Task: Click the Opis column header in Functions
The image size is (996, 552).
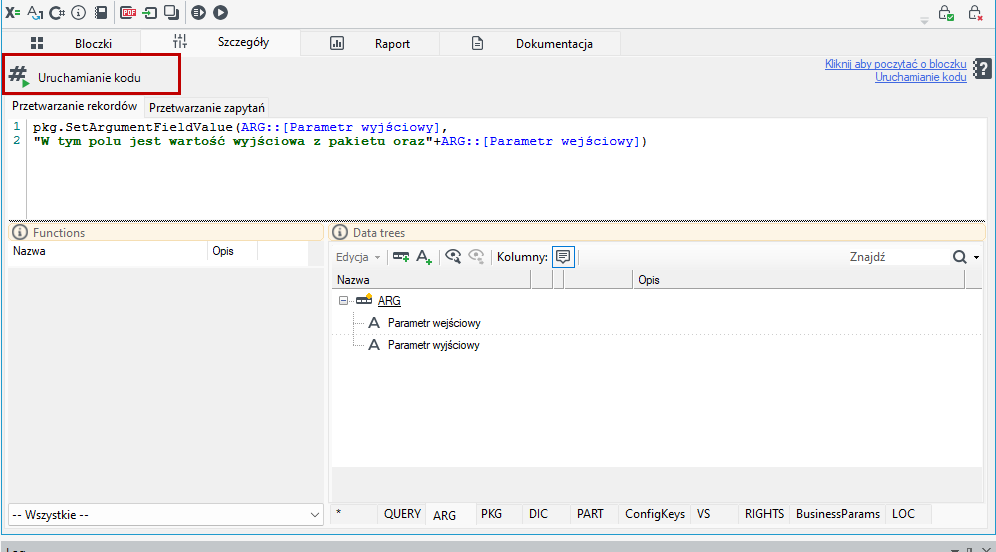Action: (232, 251)
